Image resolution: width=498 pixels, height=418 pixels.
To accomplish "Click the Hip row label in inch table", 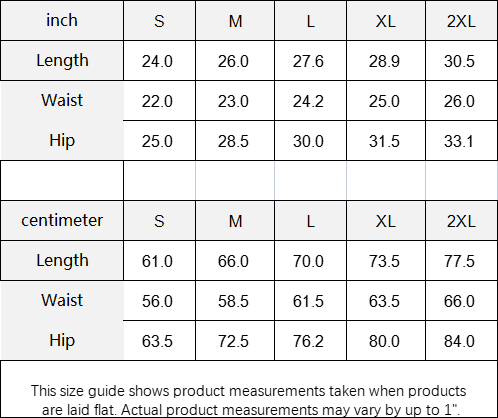I will tap(62, 140).
